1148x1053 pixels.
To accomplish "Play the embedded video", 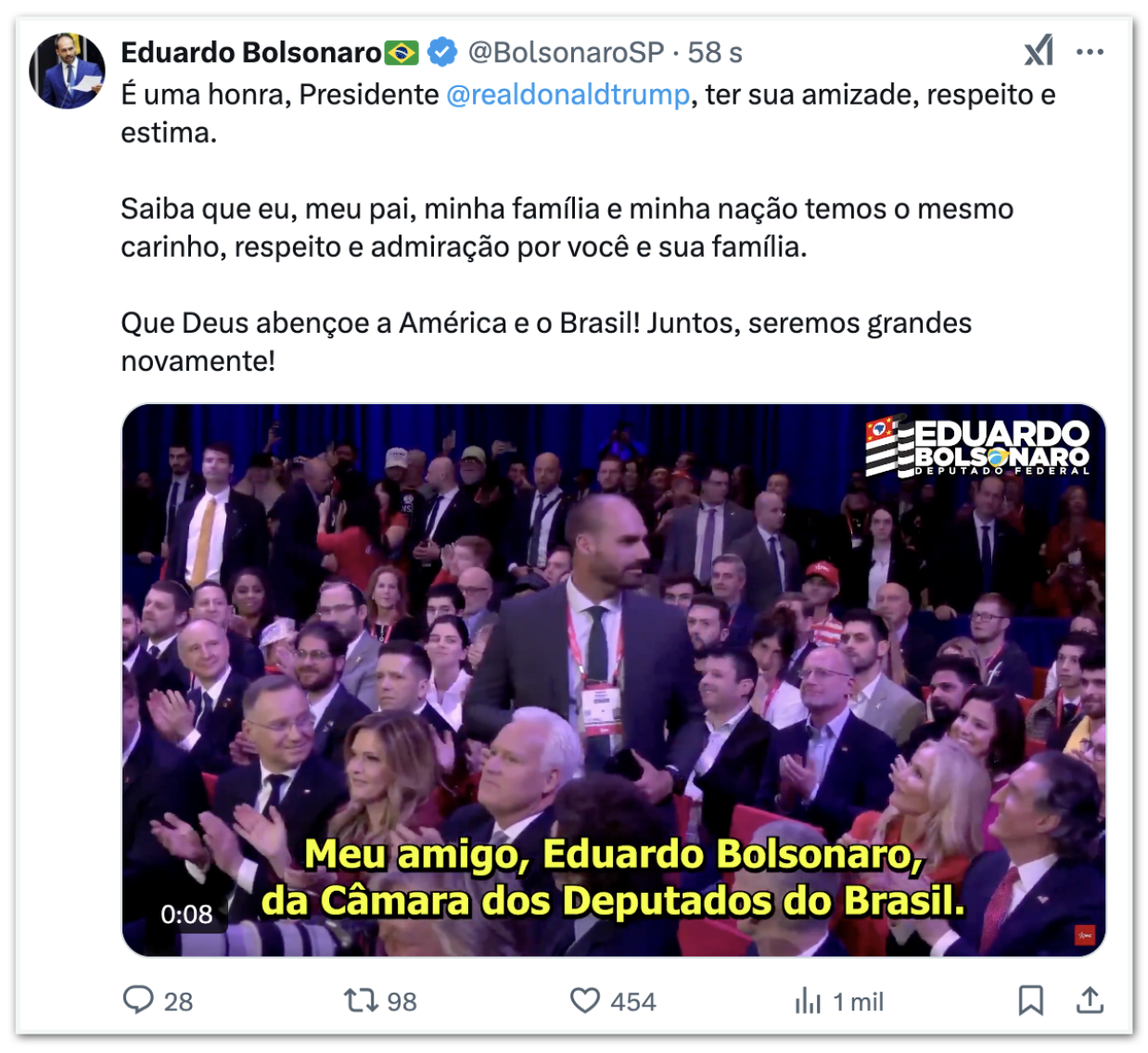I will point(614,679).
